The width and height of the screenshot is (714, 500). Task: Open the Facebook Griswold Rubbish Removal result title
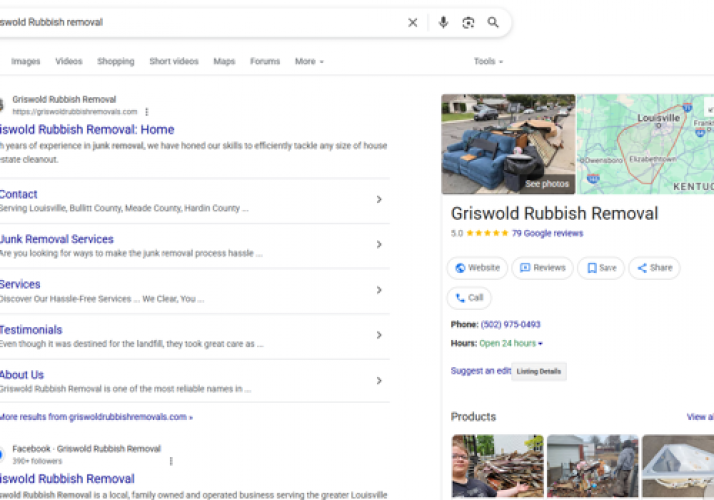click(x=67, y=479)
